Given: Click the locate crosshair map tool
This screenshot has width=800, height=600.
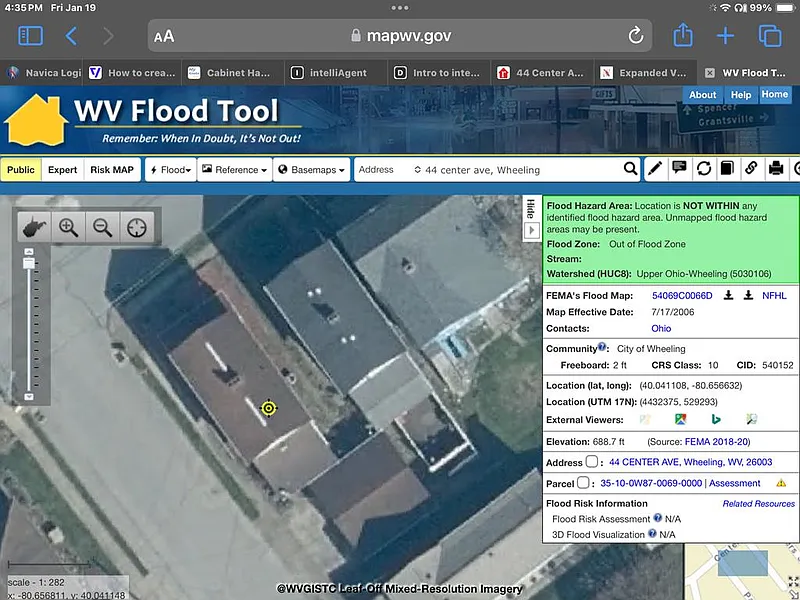Looking at the screenshot, I should (136, 228).
